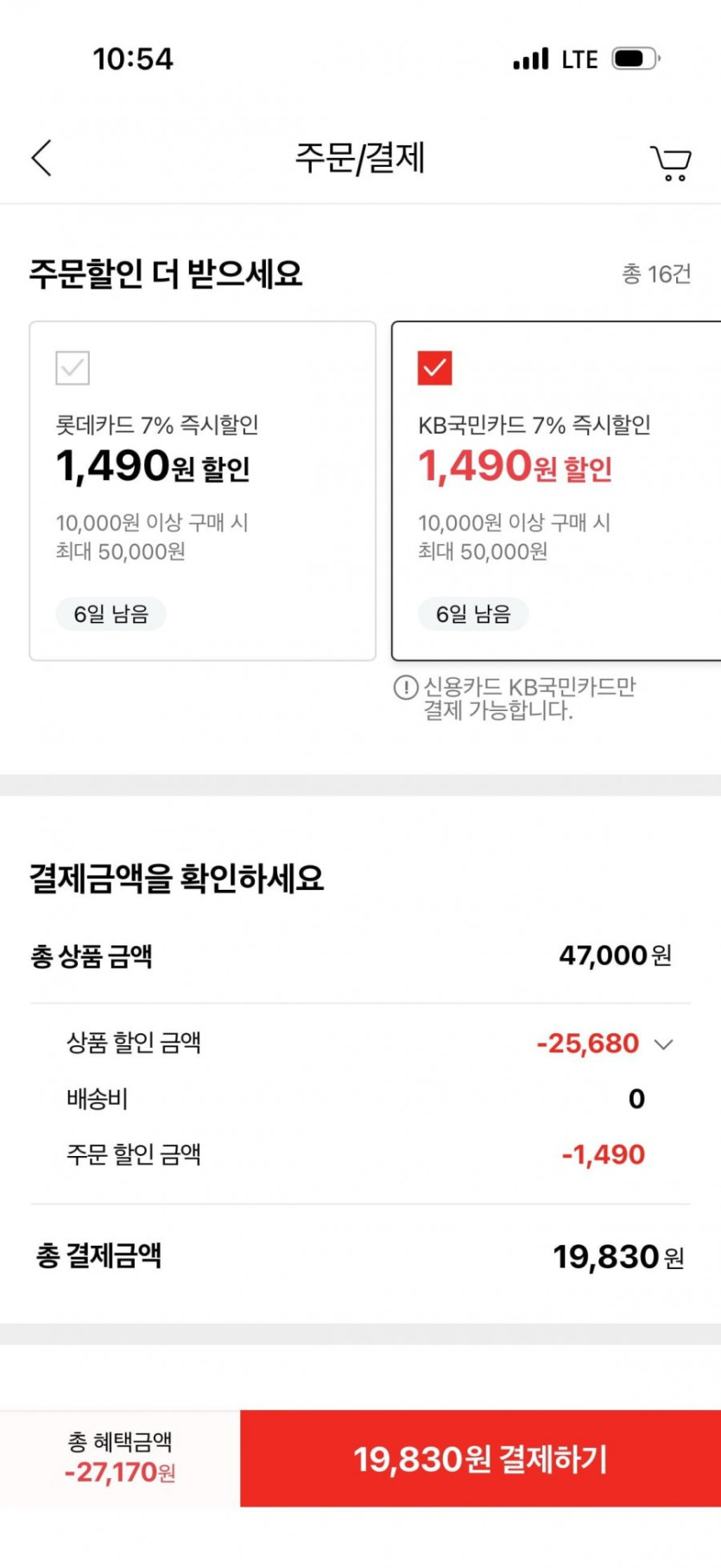Screen dimensions: 721x1568
Task: Tap the 주문 할인 금액 -1,490 row
Action: coord(360,1154)
